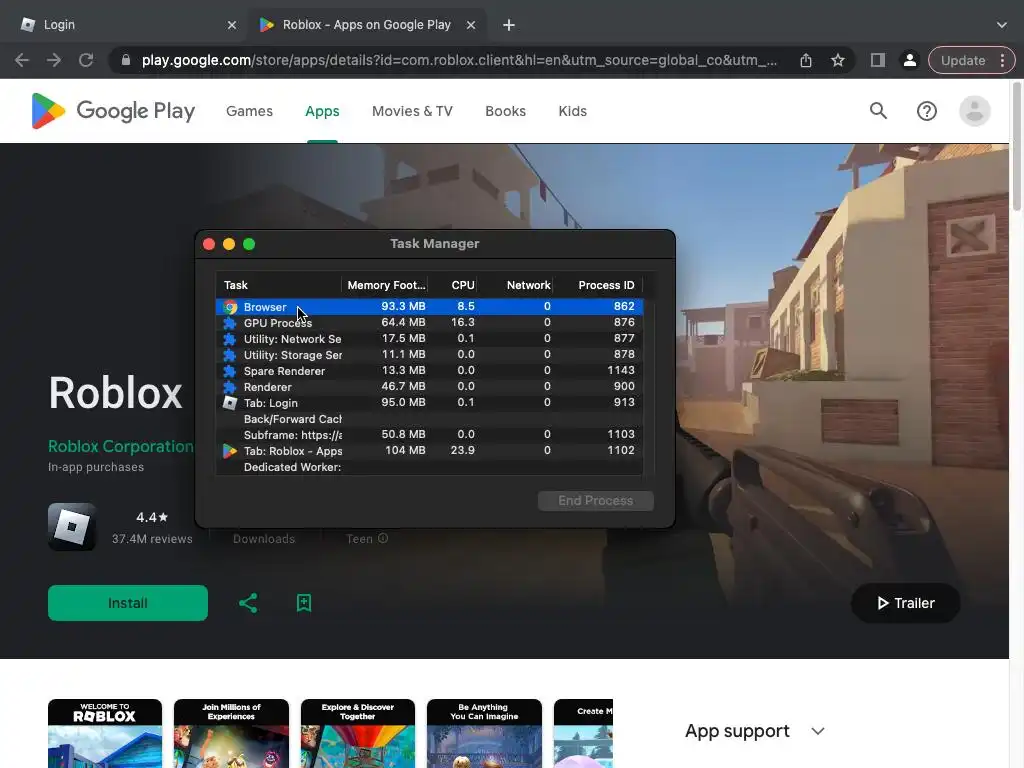Open the Kids tab
1024x768 pixels.
pos(573,111)
